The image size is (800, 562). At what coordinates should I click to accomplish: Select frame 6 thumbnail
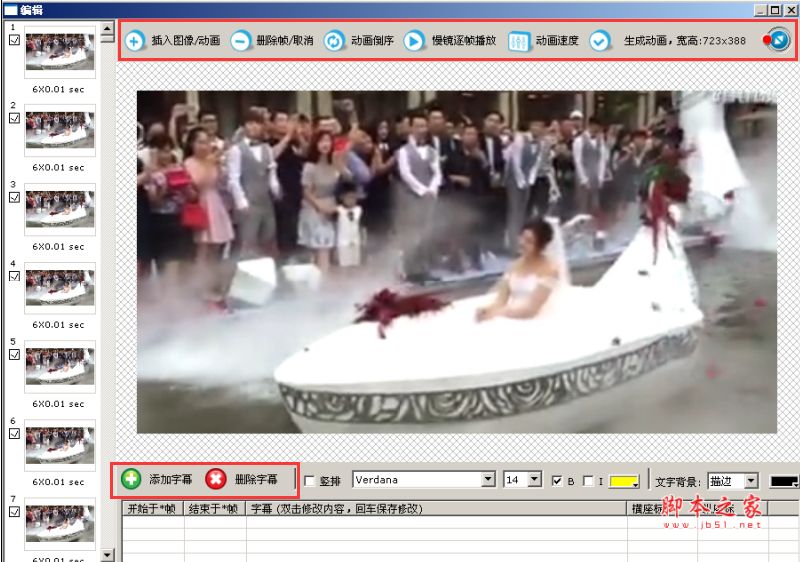(x=60, y=445)
